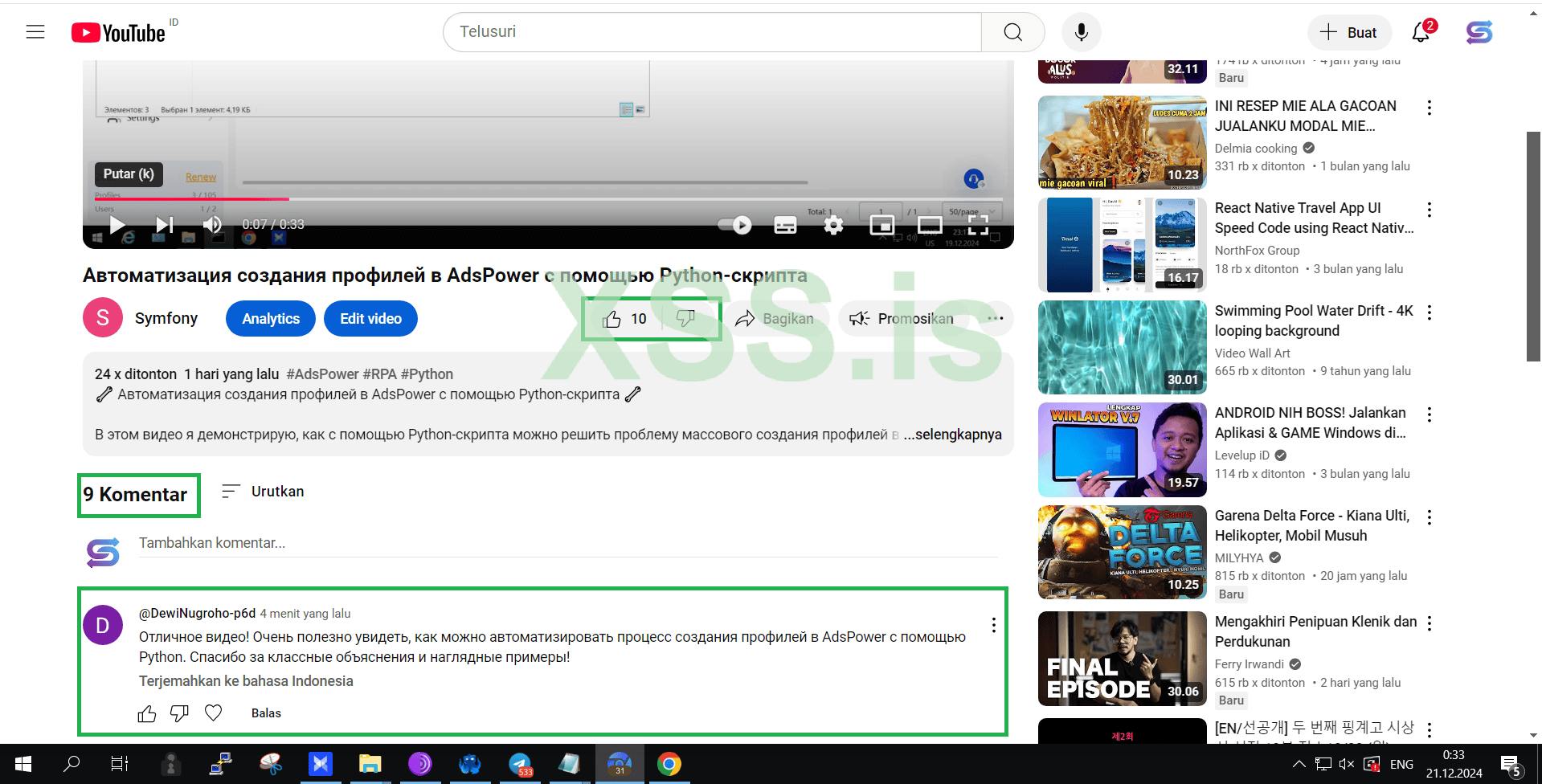Seek on the video progress bar

548,198
